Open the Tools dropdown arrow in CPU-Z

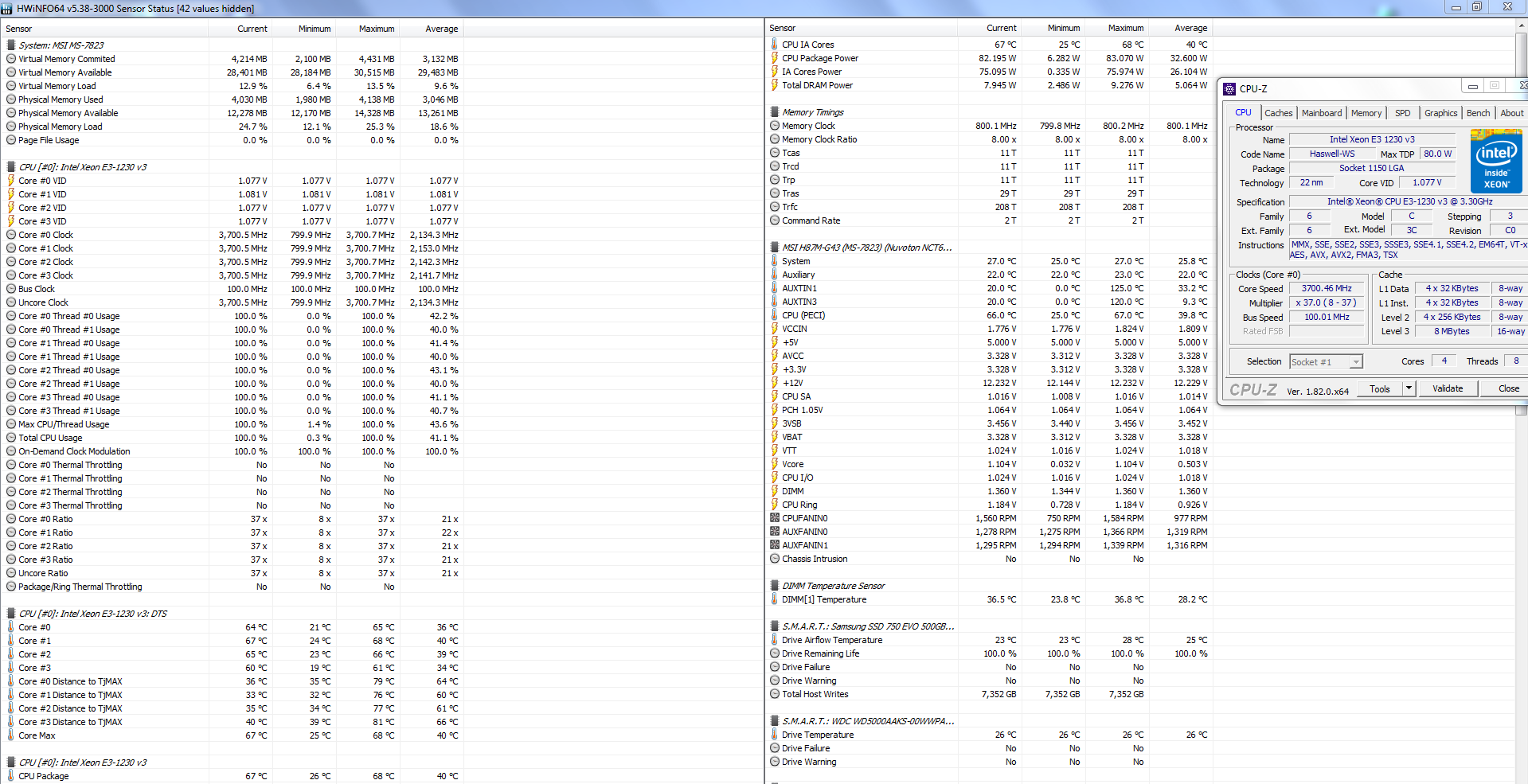[x=1409, y=388]
